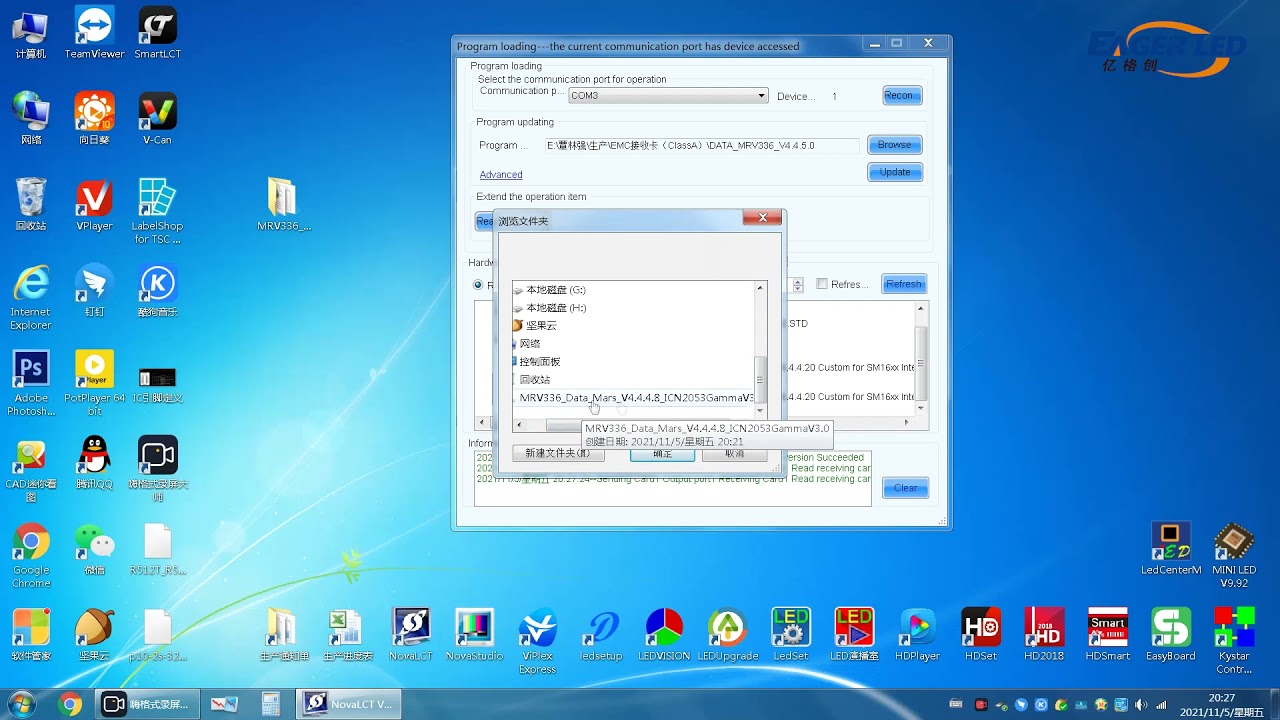Open the COM3 communication port dropdown
The width and height of the screenshot is (1280, 720).
coord(668,96)
